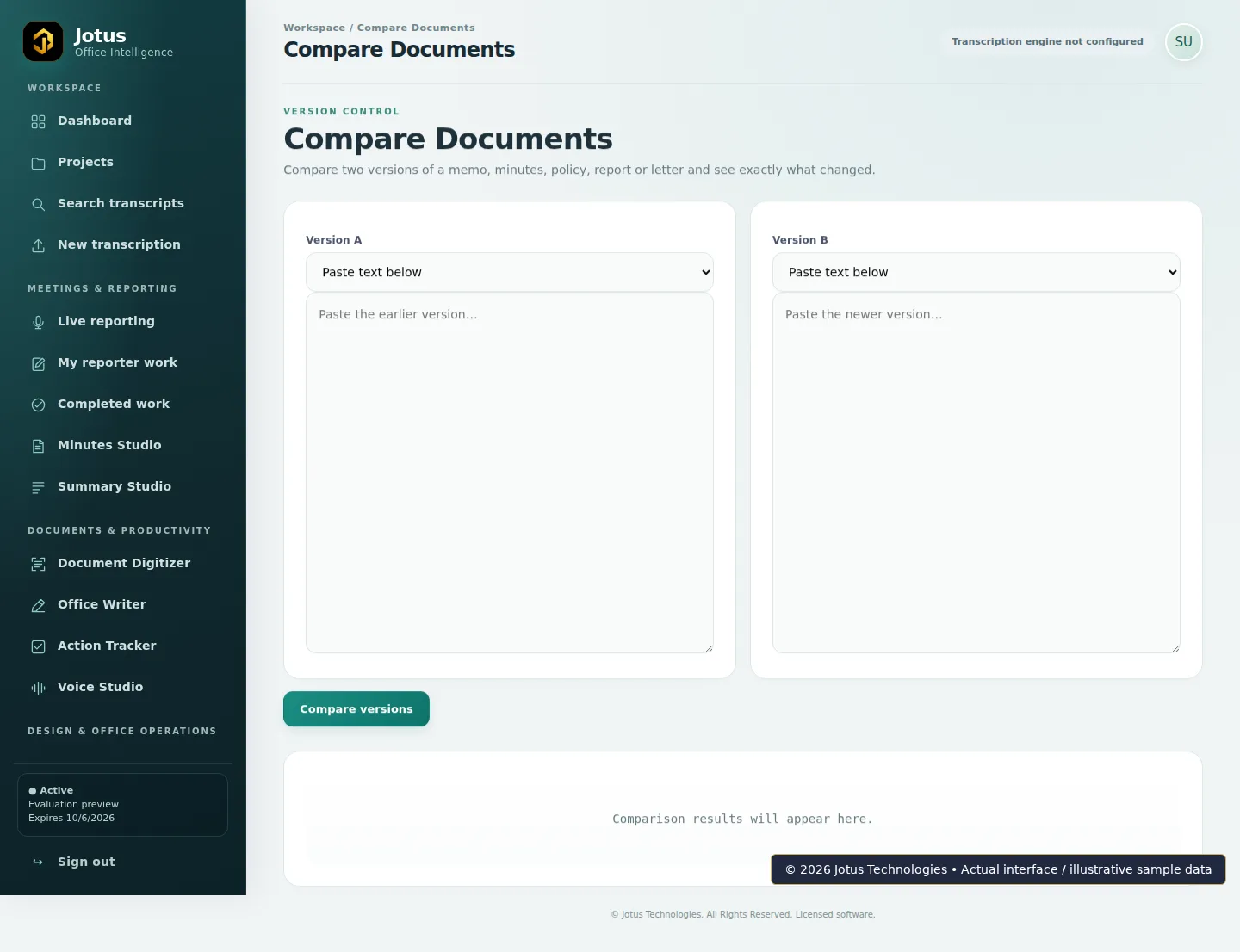
Task: Open Action Tracker
Action: pos(123,646)
